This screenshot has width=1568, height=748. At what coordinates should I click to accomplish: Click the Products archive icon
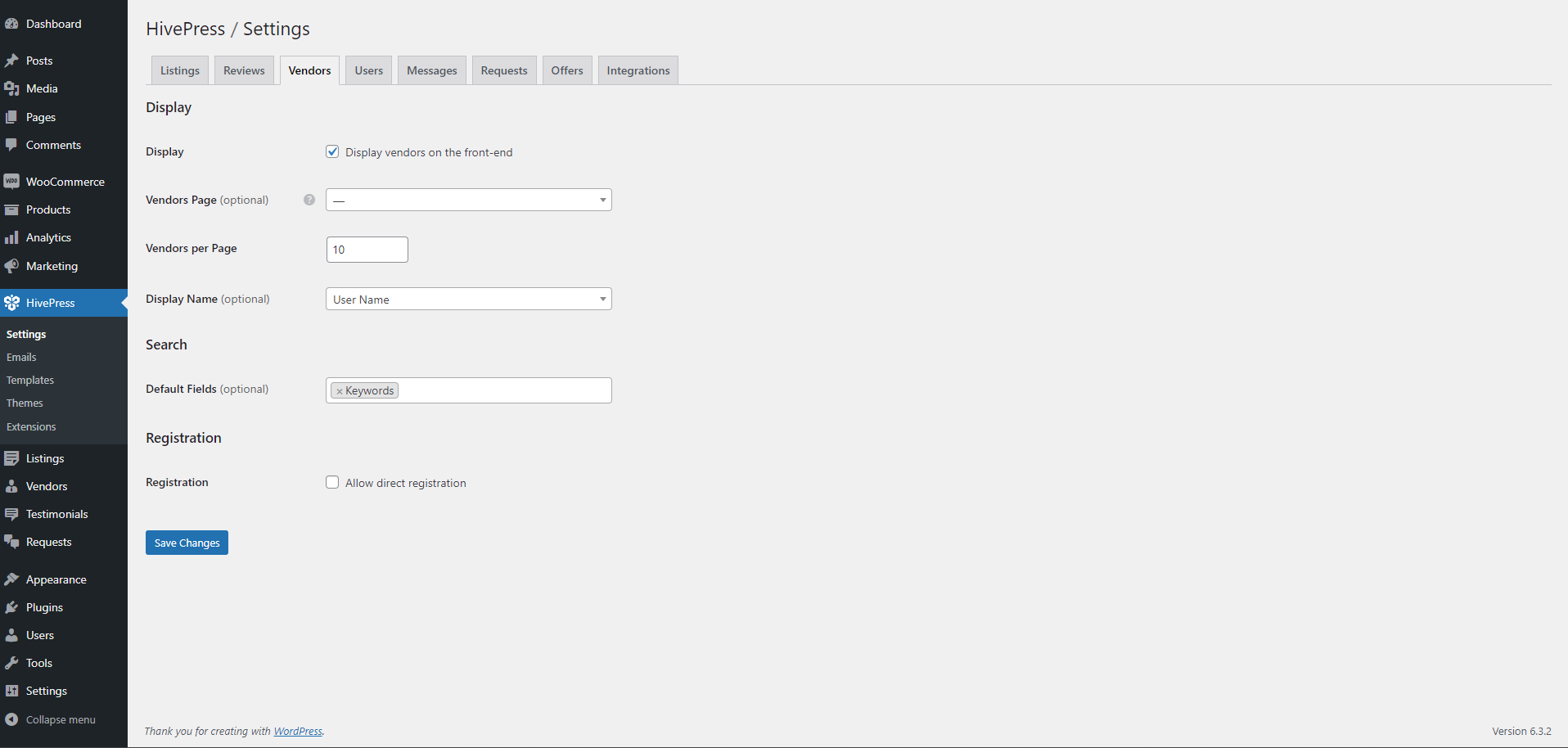tap(11, 210)
